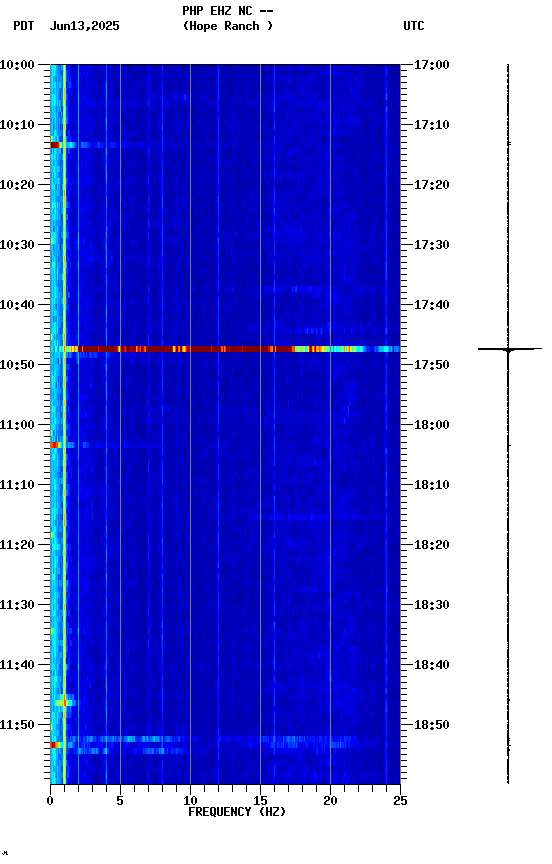Click the 17:00 UTC time label

pyautogui.click(x=432, y=65)
